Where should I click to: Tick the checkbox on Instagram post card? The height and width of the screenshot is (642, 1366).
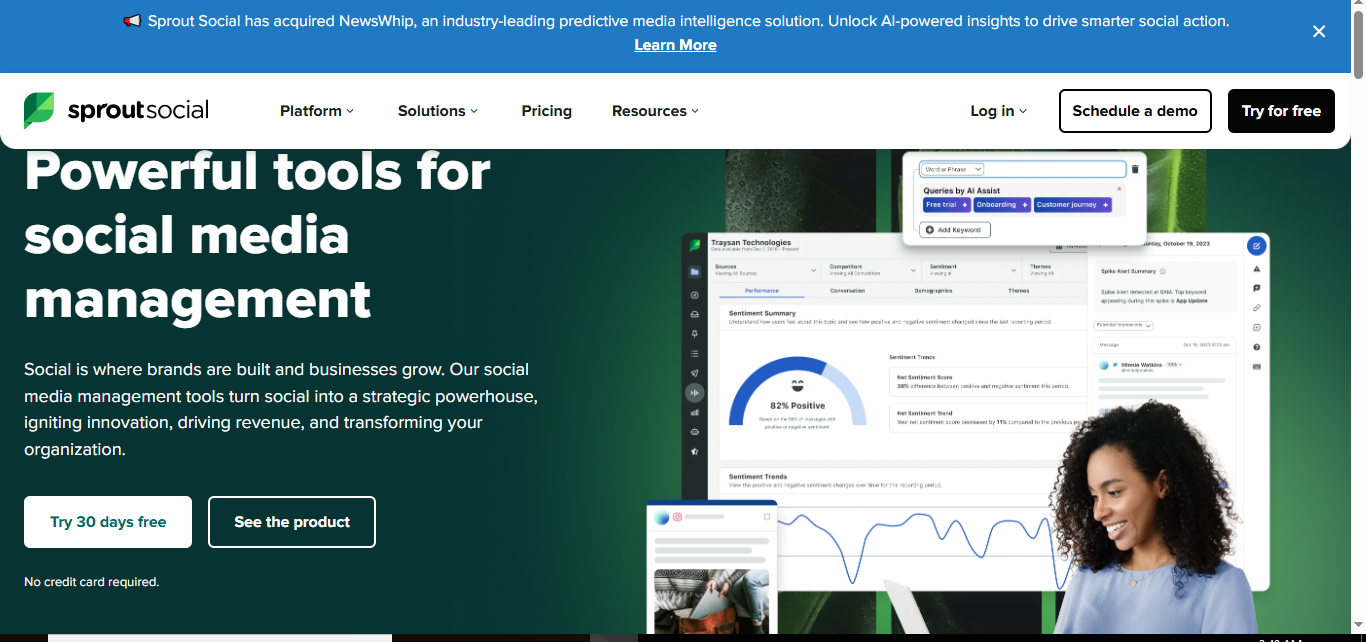click(767, 517)
